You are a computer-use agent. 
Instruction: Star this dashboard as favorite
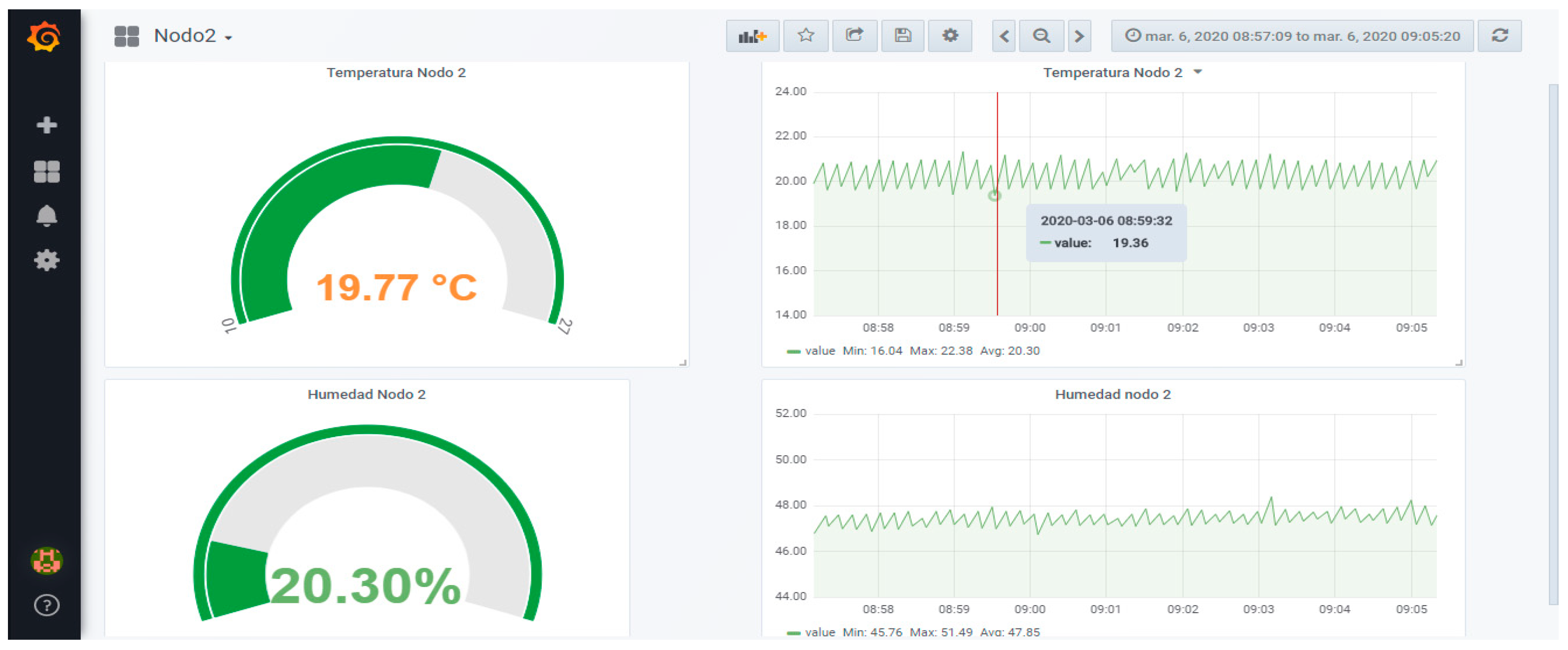pos(805,36)
